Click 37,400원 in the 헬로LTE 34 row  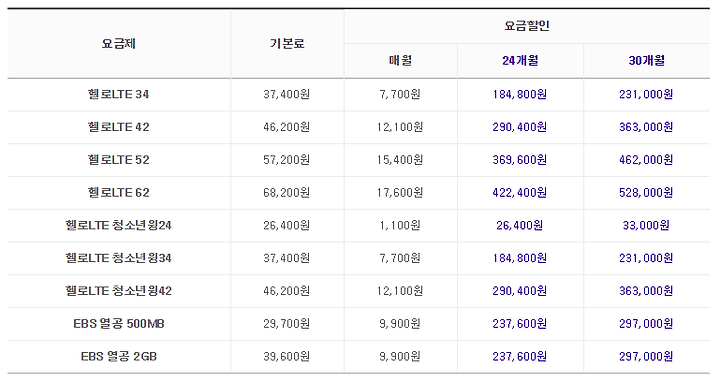tap(287, 94)
